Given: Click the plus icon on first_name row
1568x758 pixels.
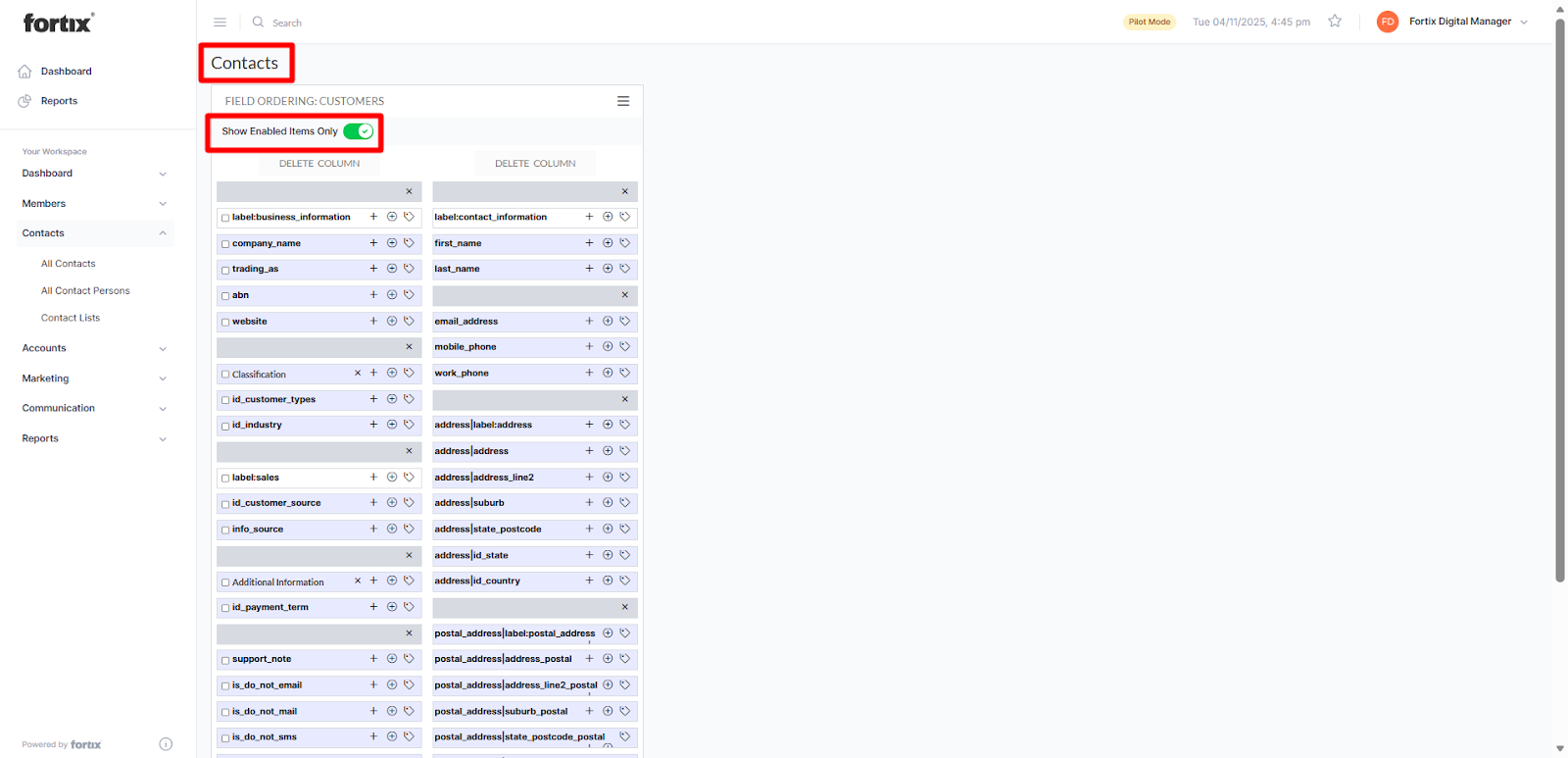Looking at the screenshot, I should point(589,243).
